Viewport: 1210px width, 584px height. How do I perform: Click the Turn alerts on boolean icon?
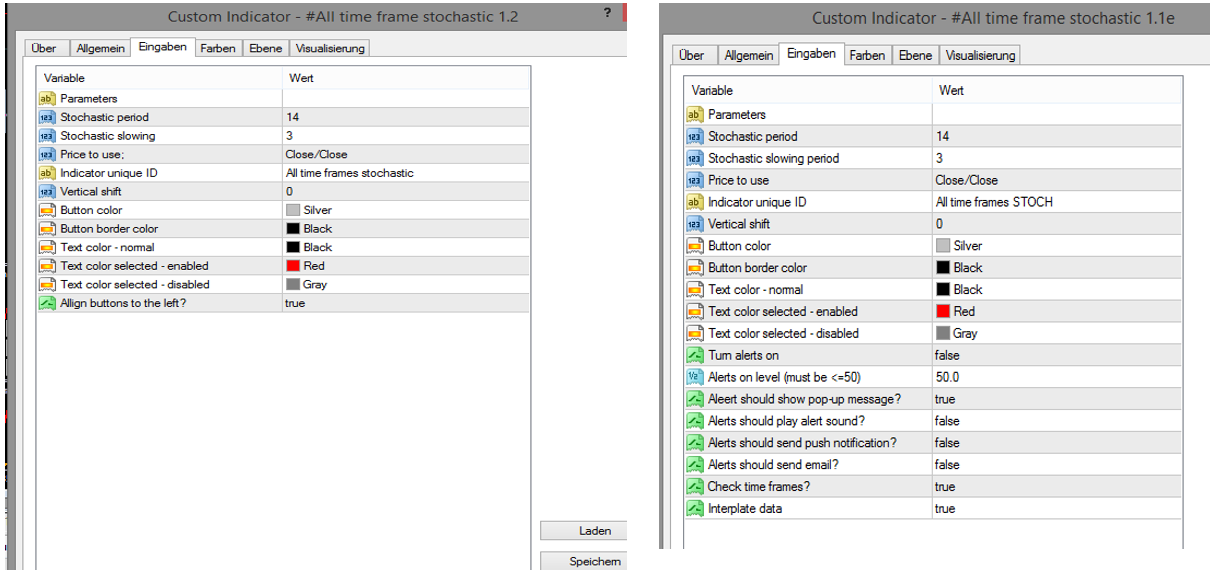click(695, 356)
